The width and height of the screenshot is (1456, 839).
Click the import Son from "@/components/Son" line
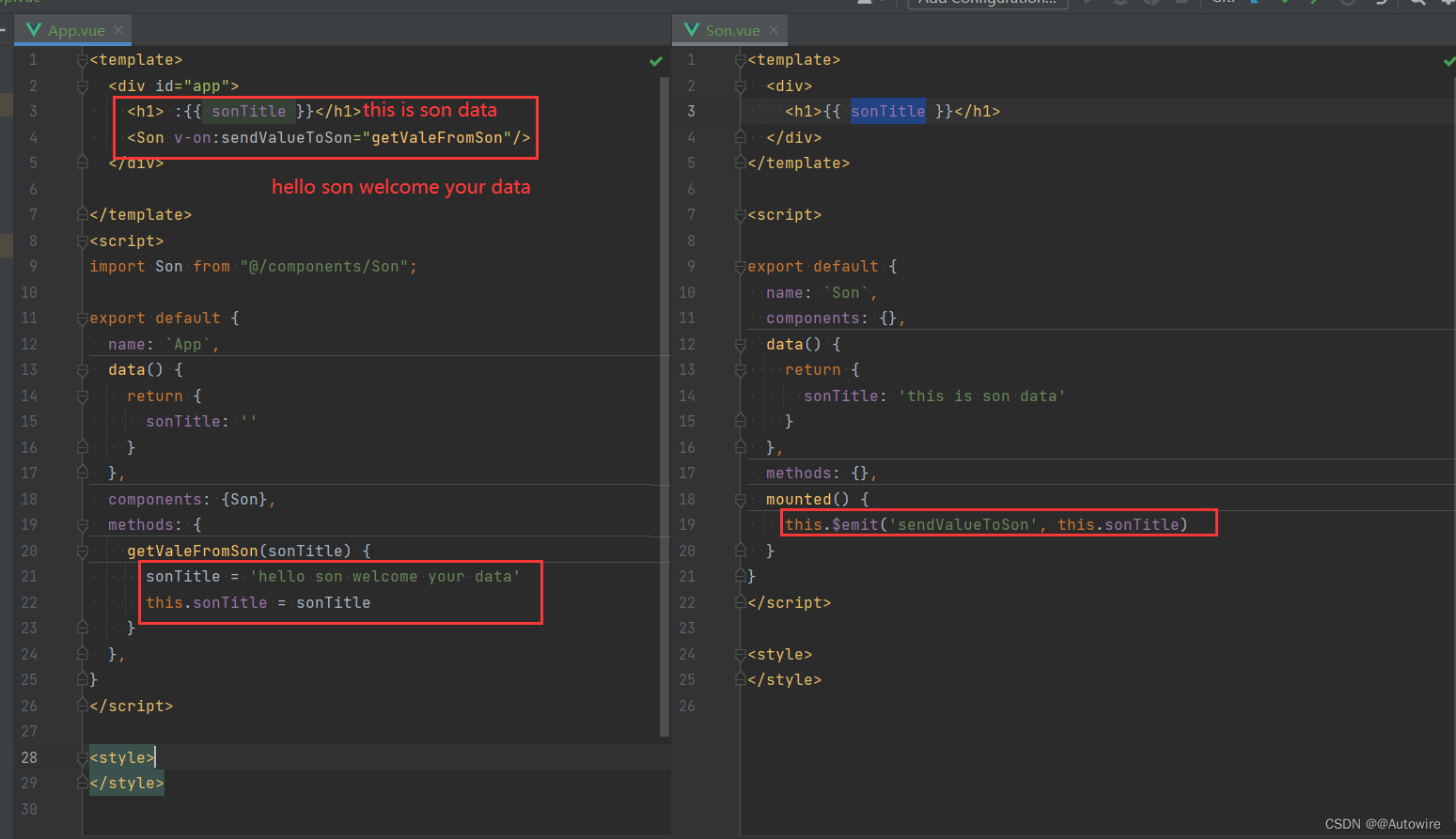253,267
